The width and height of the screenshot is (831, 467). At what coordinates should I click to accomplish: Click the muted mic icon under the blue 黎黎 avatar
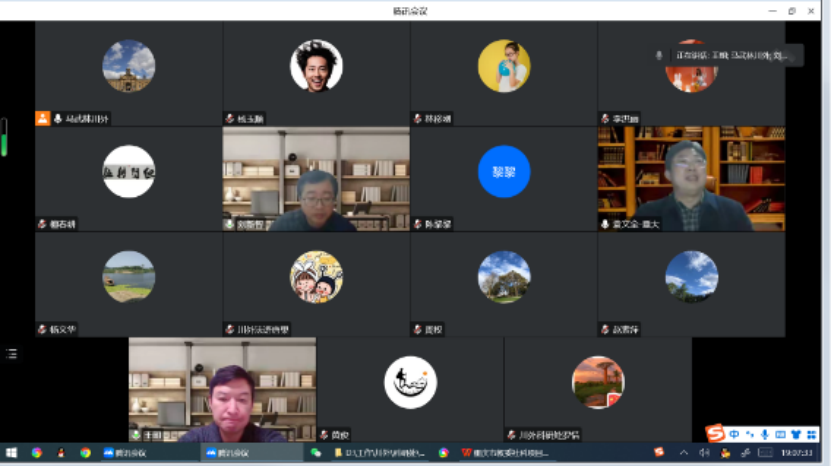(x=419, y=224)
